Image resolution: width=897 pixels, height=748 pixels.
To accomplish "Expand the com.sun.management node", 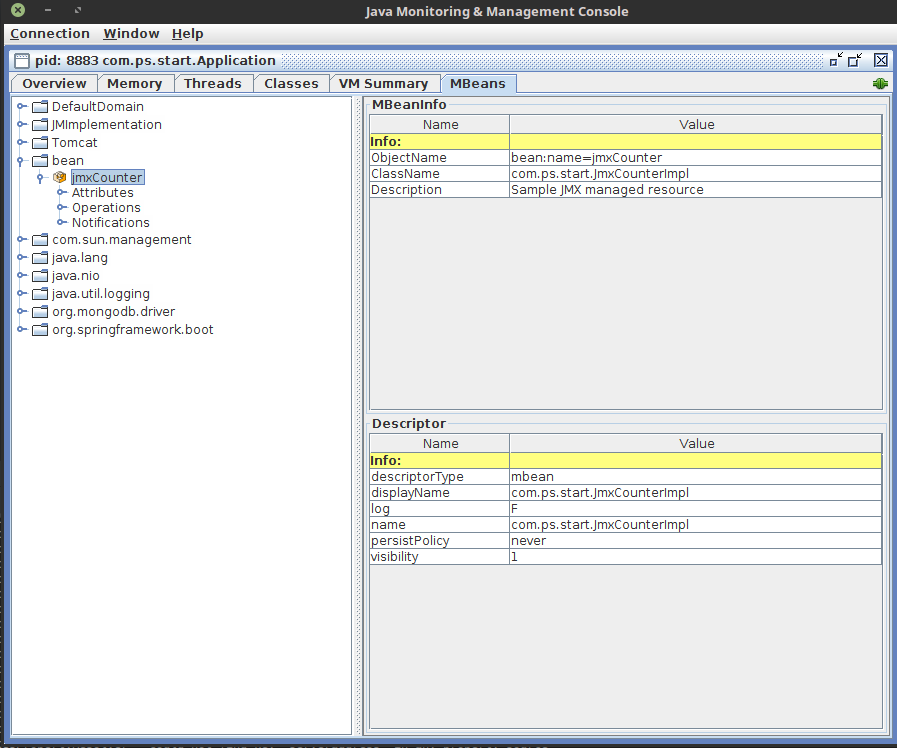I will click(21, 240).
